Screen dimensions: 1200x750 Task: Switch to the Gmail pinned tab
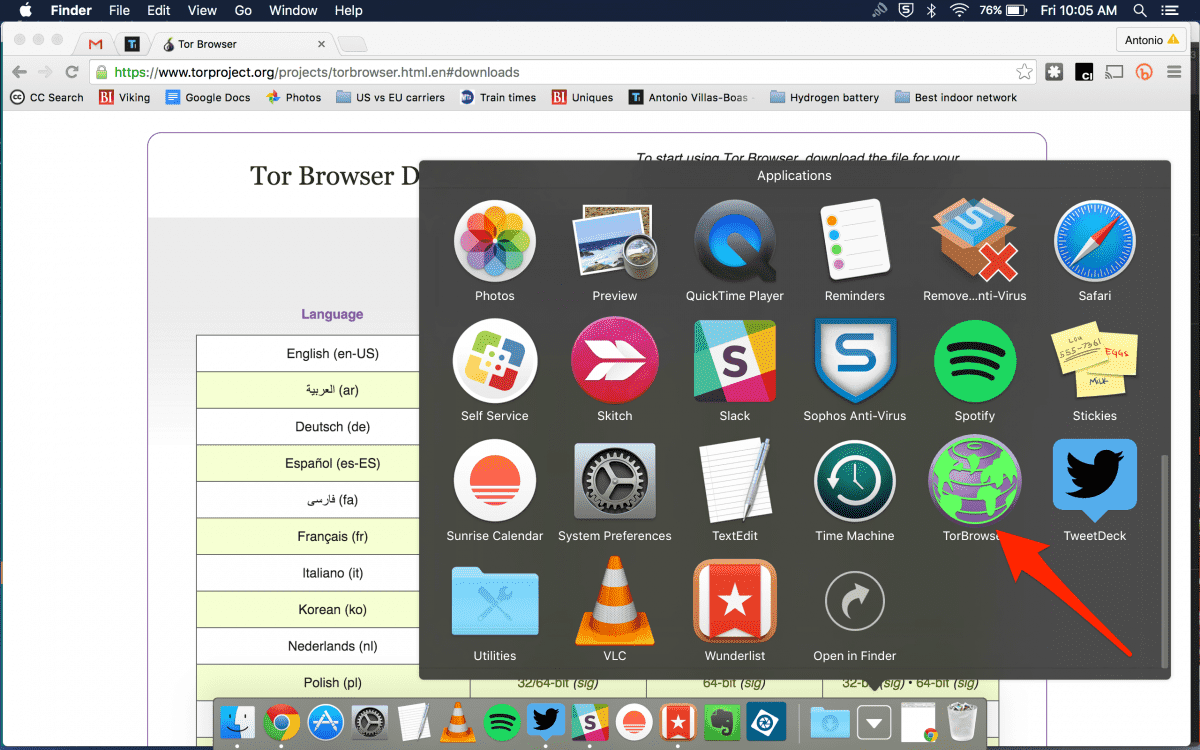(x=96, y=44)
